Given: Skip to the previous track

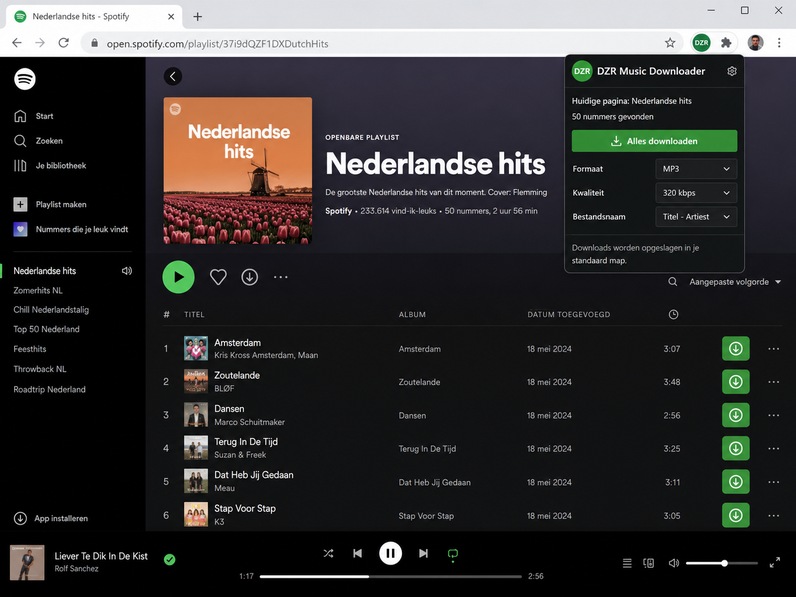Looking at the screenshot, I should [x=357, y=553].
